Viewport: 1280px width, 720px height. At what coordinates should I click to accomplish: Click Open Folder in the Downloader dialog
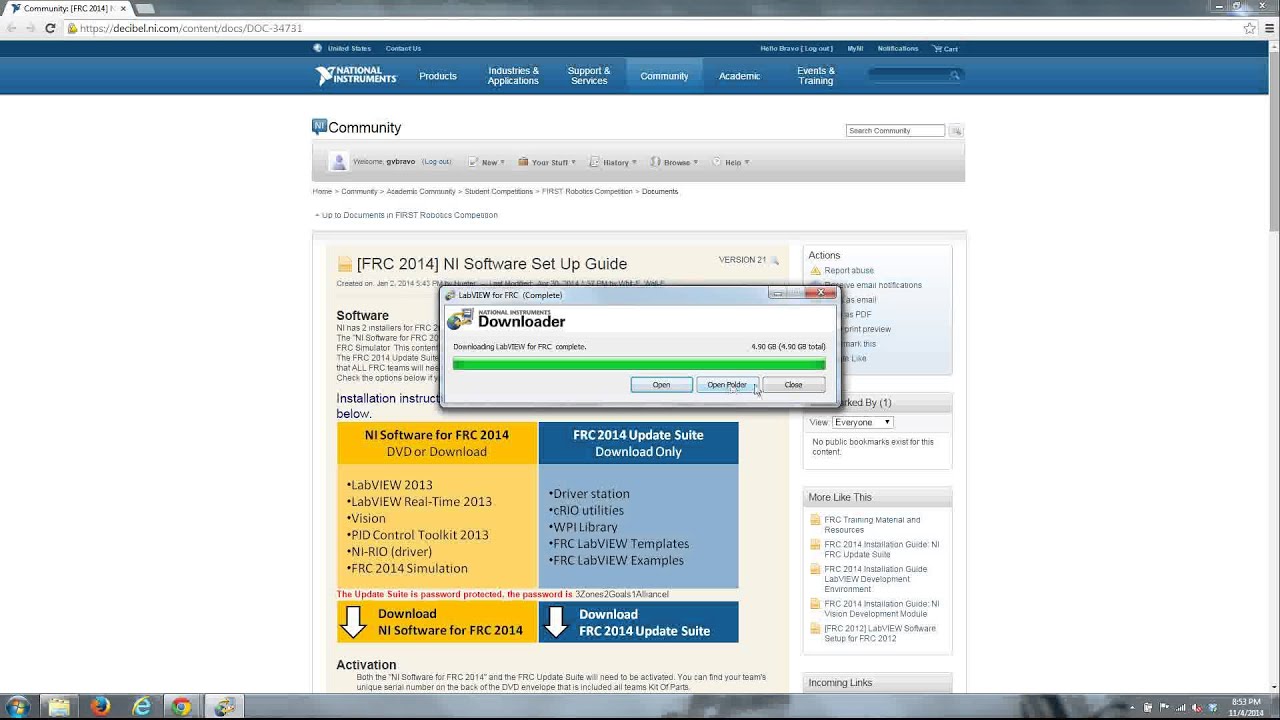[x=727, y=385]
